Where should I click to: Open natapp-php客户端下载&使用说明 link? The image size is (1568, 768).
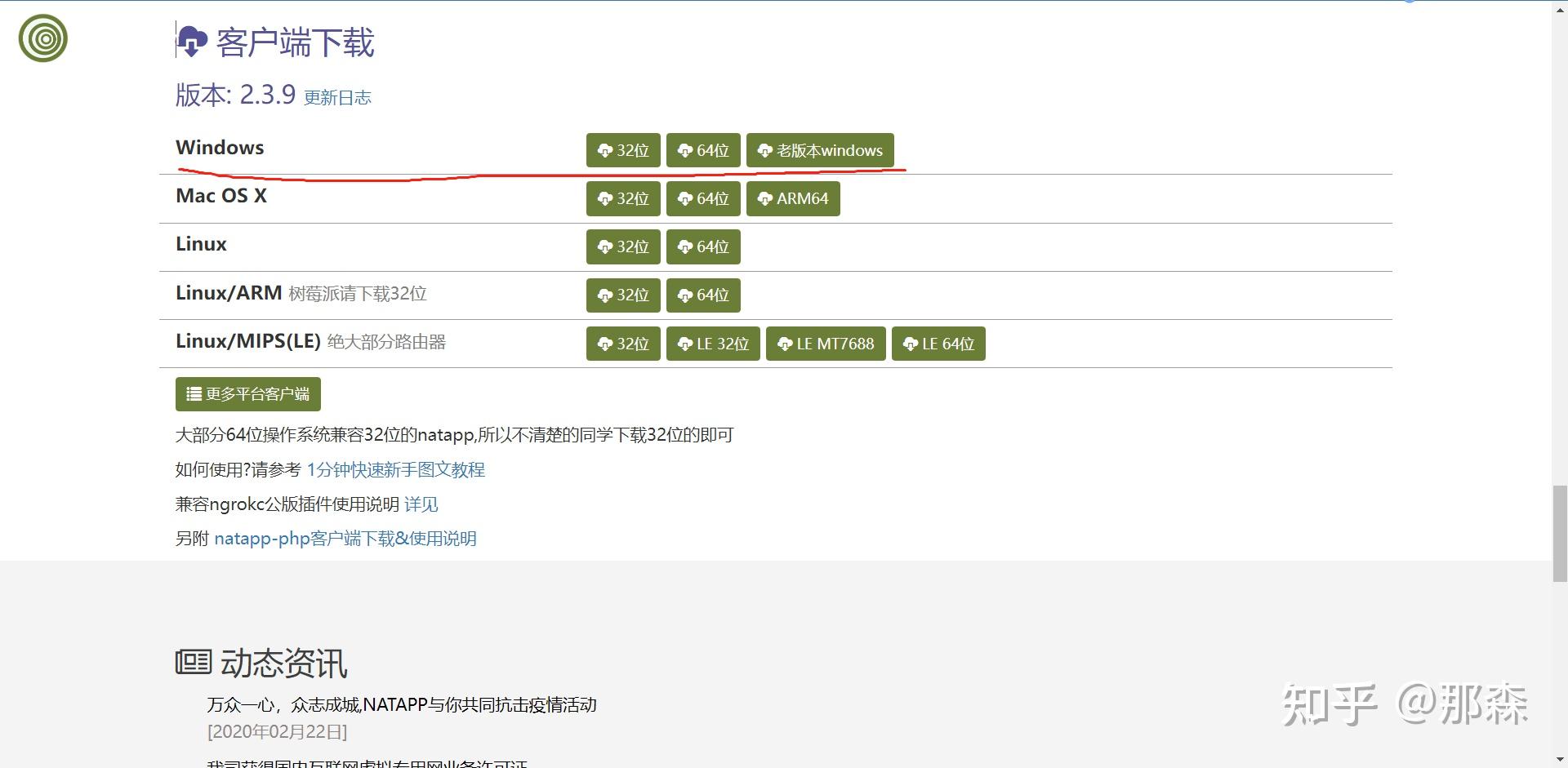pos(345,538)
